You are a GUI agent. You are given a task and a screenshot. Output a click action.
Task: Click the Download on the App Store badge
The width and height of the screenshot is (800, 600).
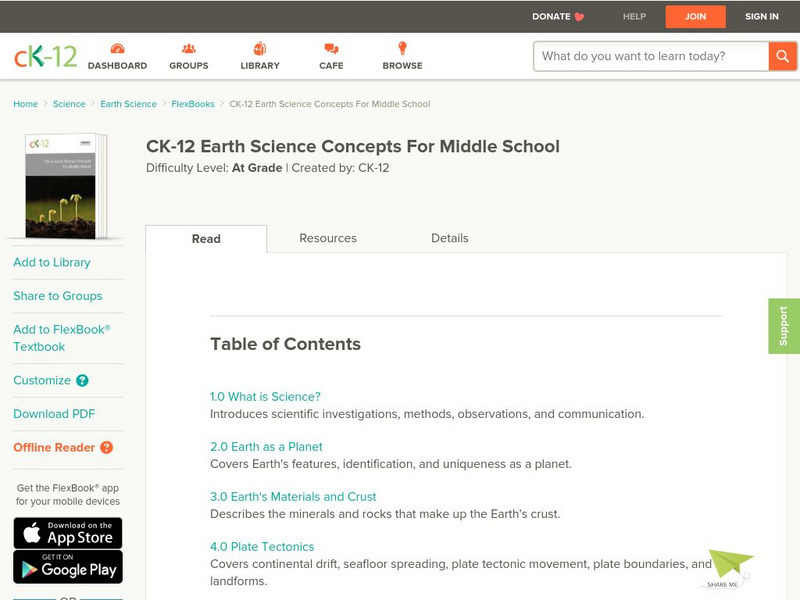pos(68,533)
